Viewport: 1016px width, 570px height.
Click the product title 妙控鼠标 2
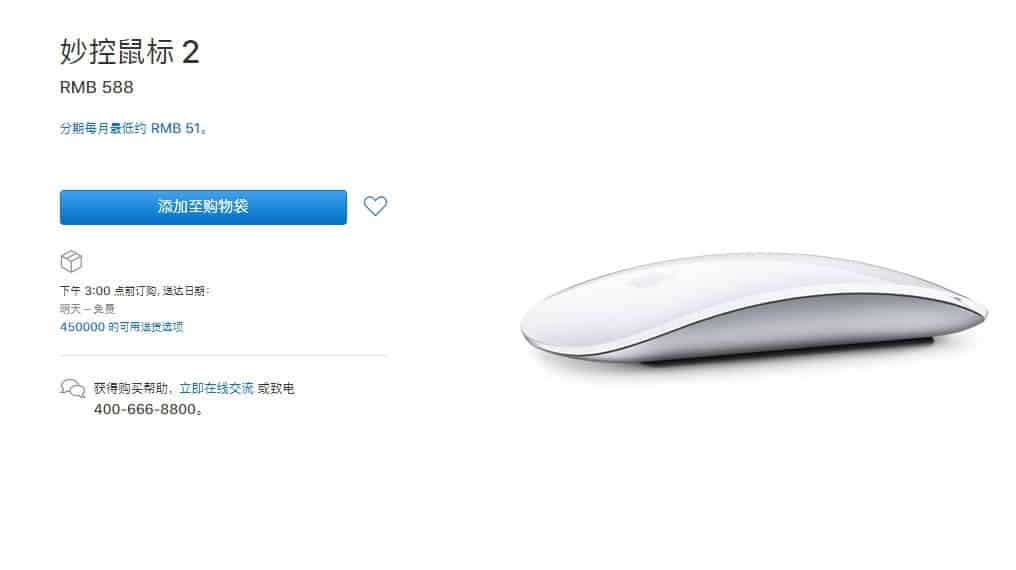(x=130, y=51)
